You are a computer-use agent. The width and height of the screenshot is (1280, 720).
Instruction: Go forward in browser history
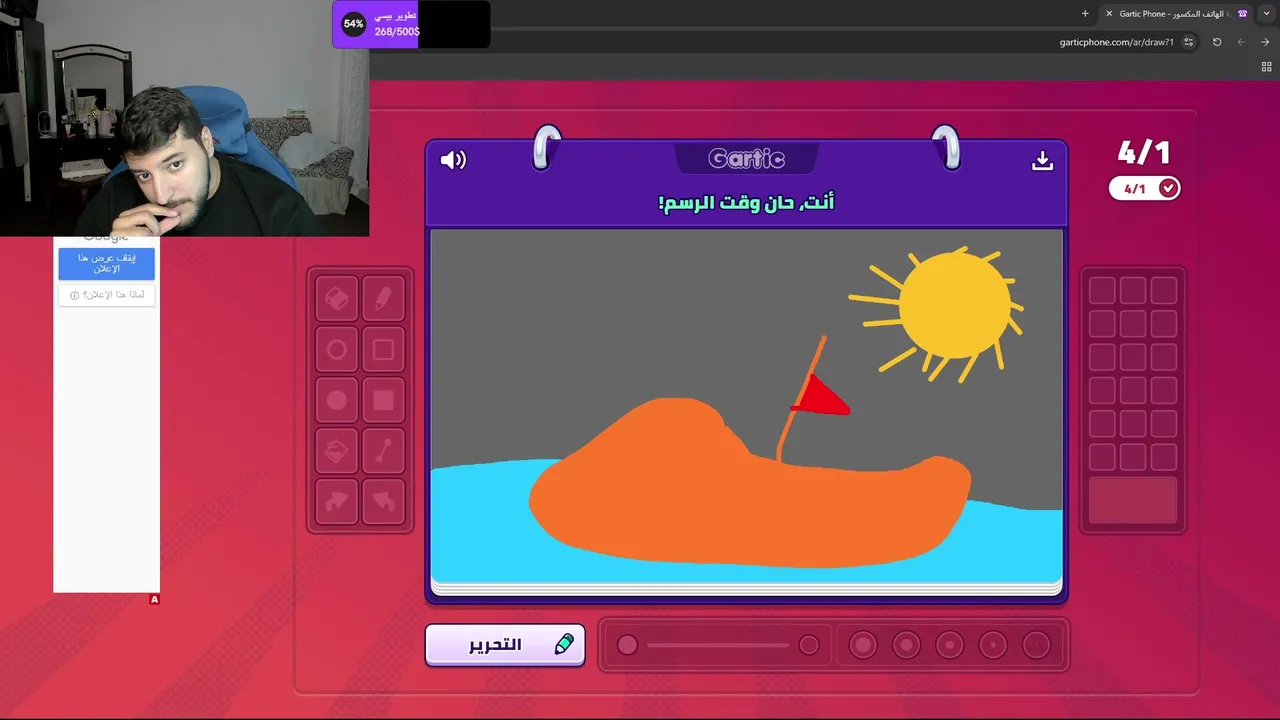point(1265,42)
